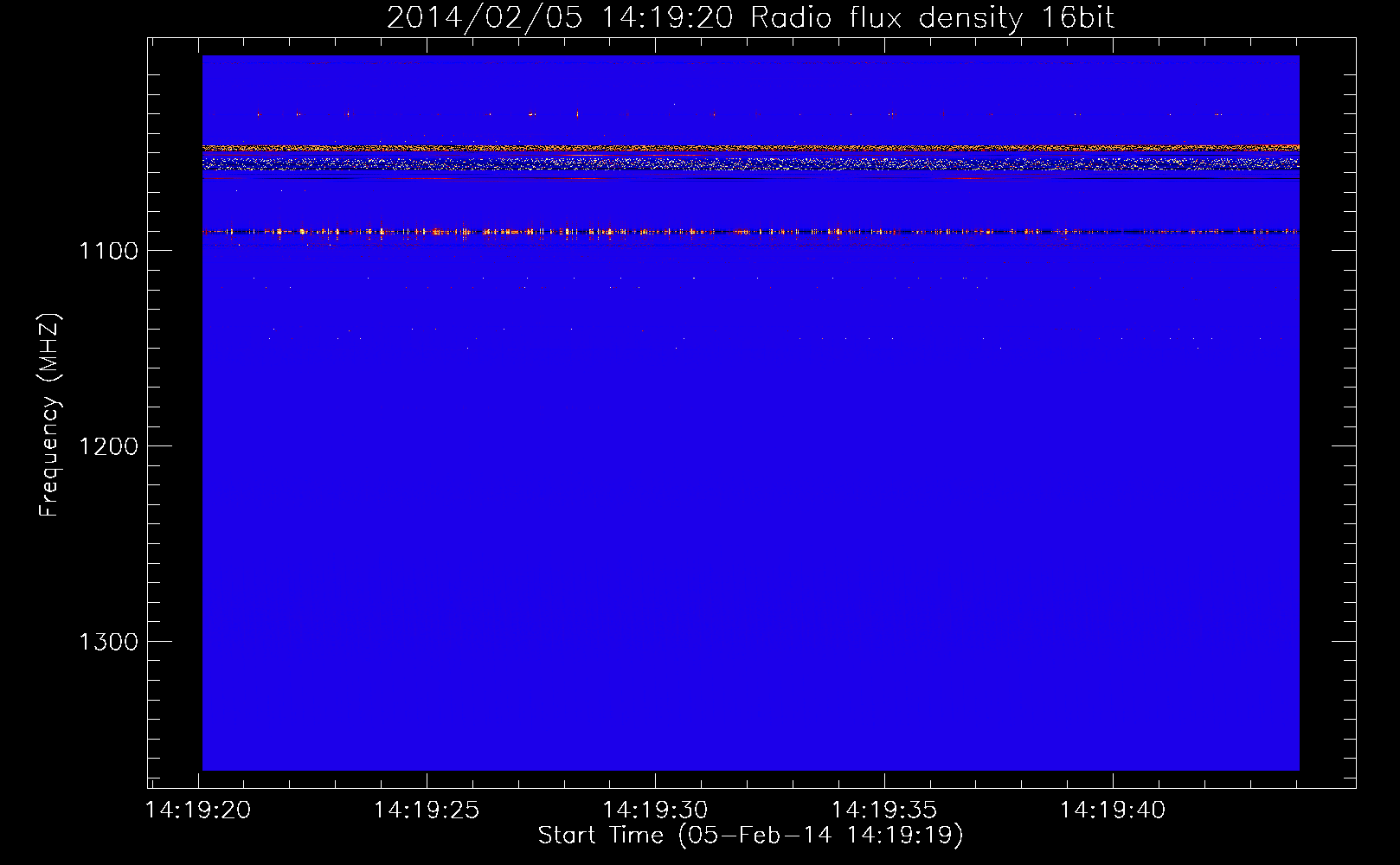Click the 1300 frequency tick label
The width and height of the screenshot is (1400, 865).
pyautogui.click(x=108, y=642)
